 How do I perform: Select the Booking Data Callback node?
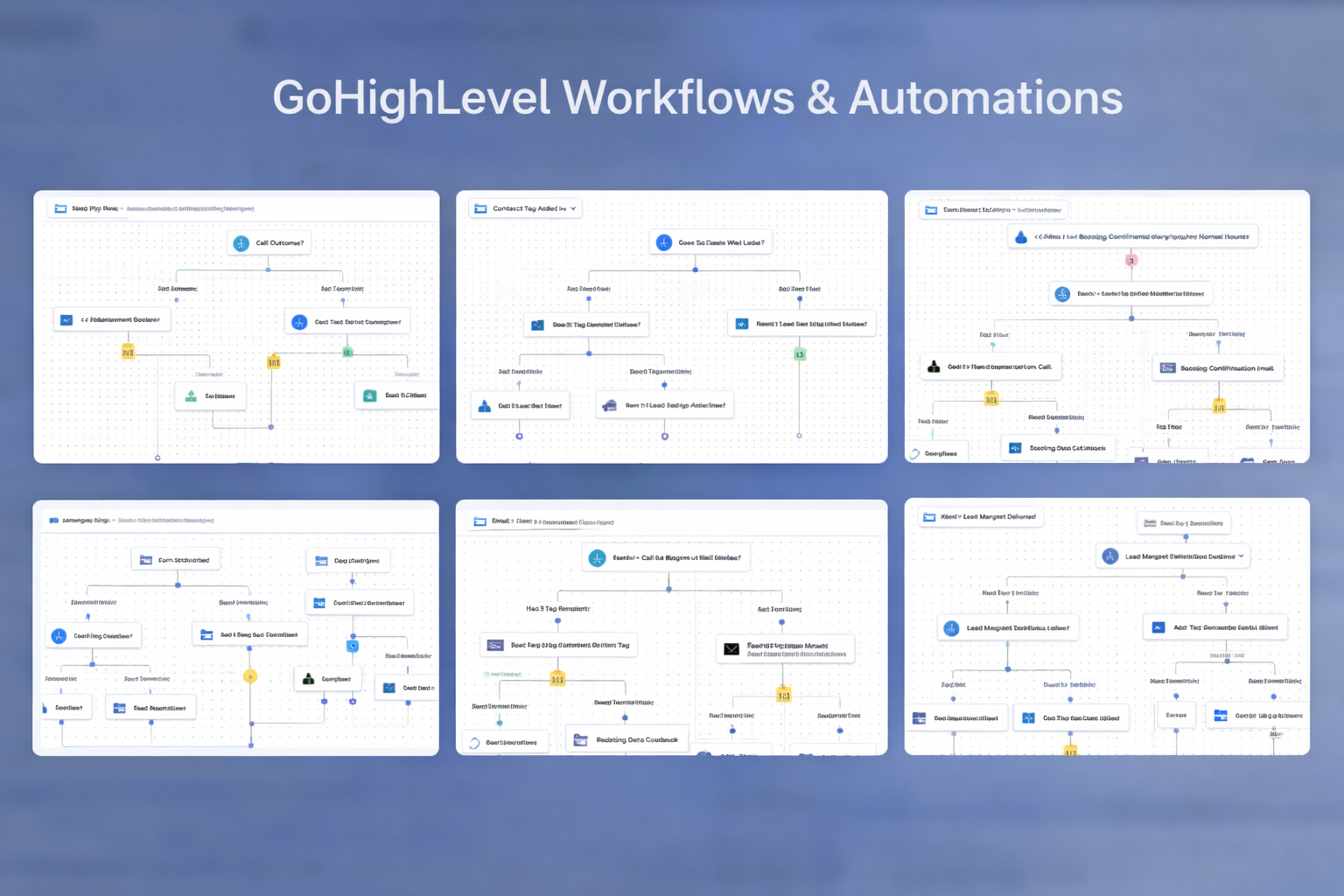626,740
